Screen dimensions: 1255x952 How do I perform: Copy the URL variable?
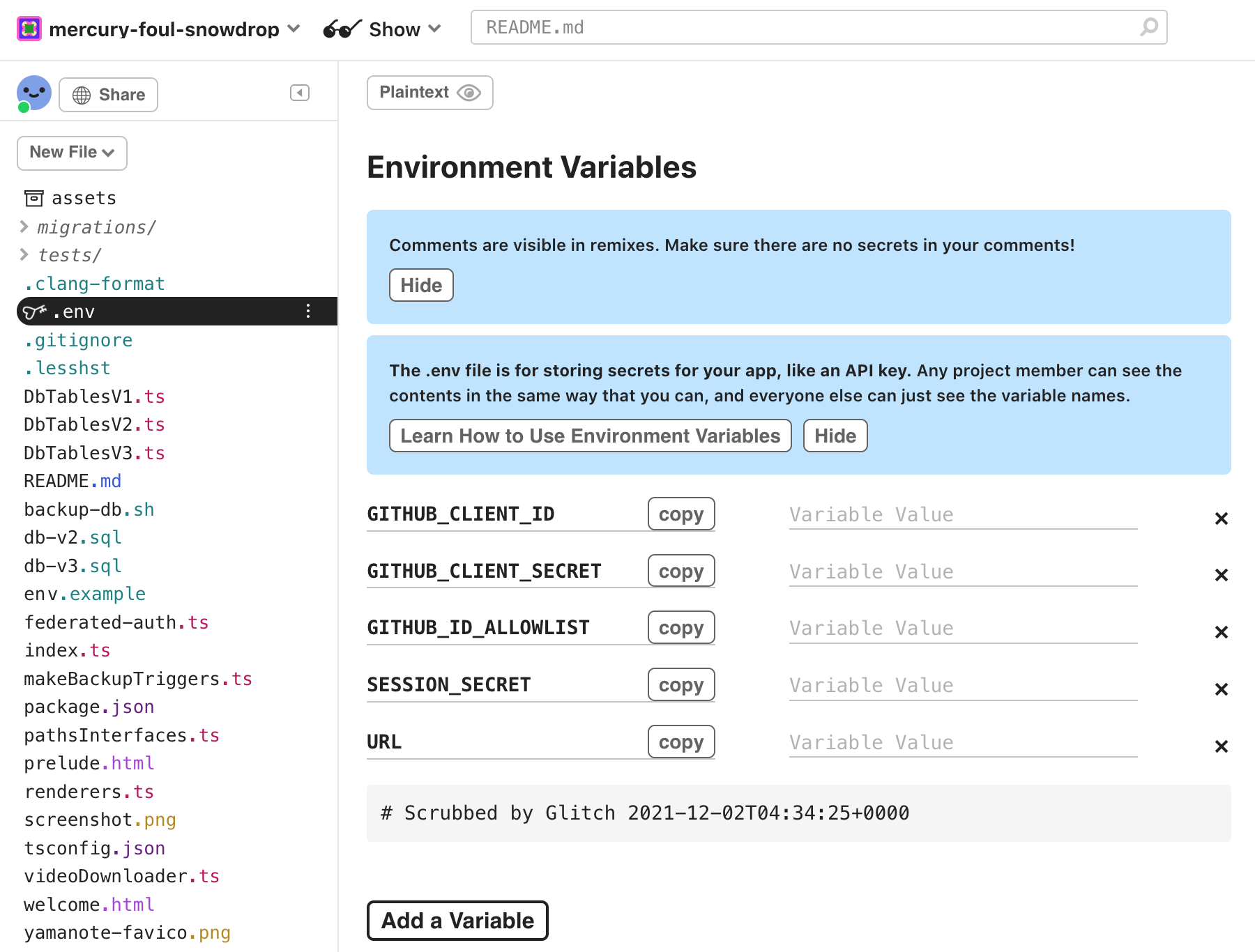click(681, 742)
